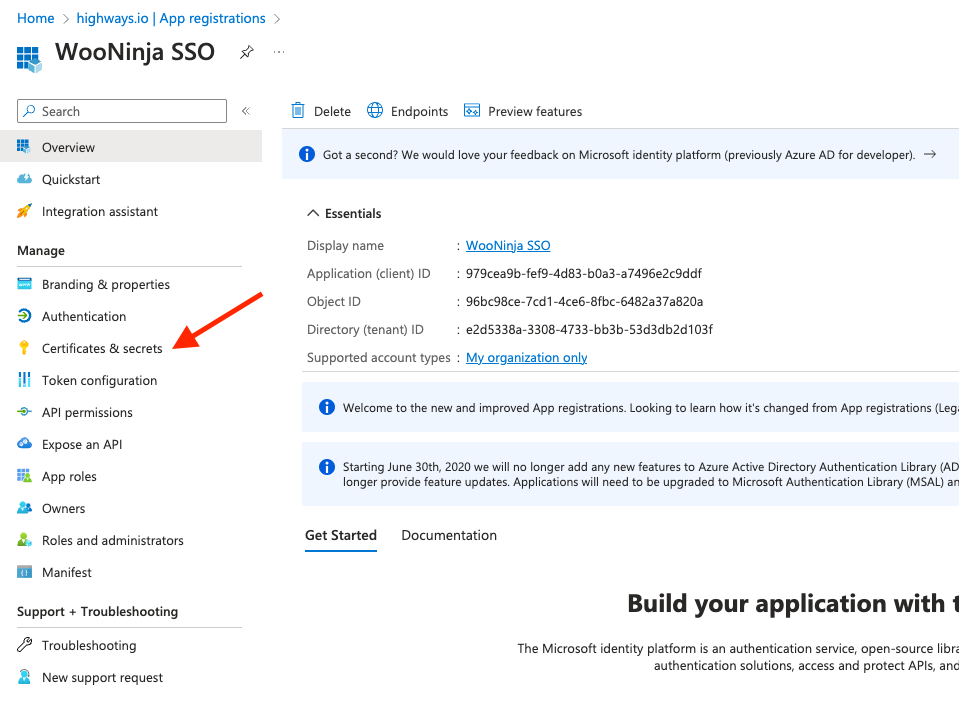
Task: Click the Expose an API cloud icon
Action: pos(25,444)
